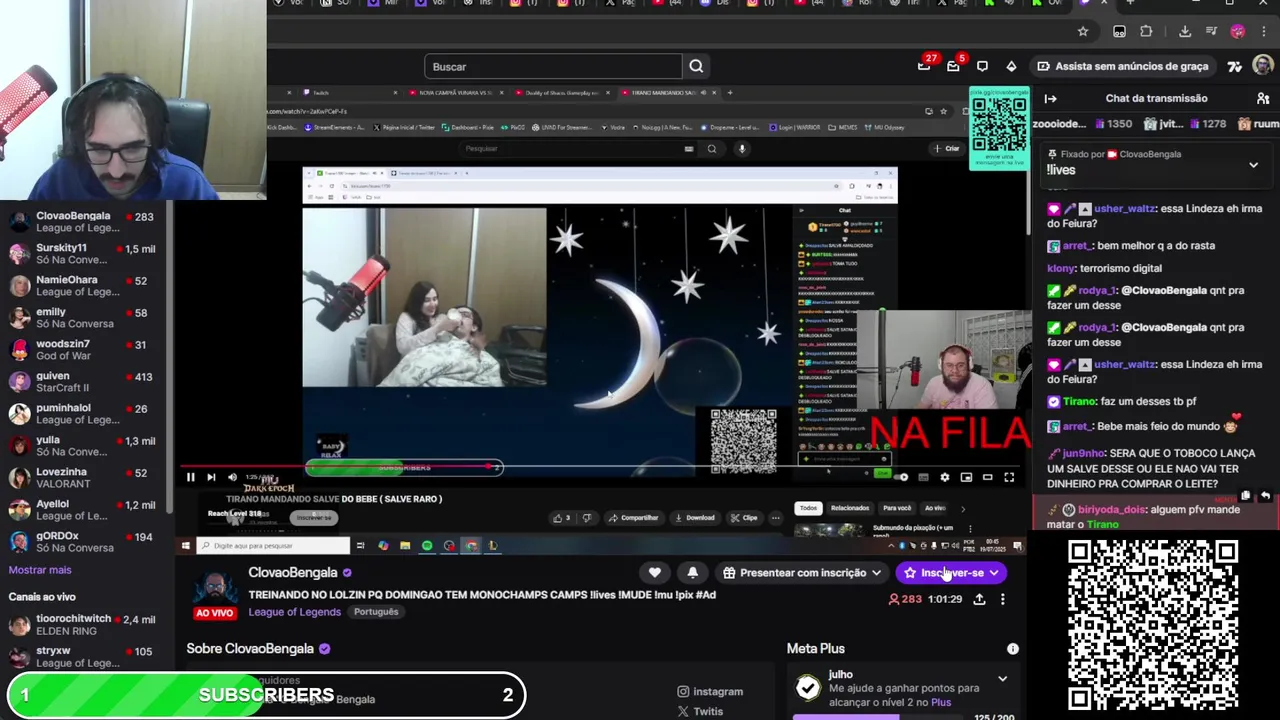Expand the pinned !lives chat message

(1253, 165)
